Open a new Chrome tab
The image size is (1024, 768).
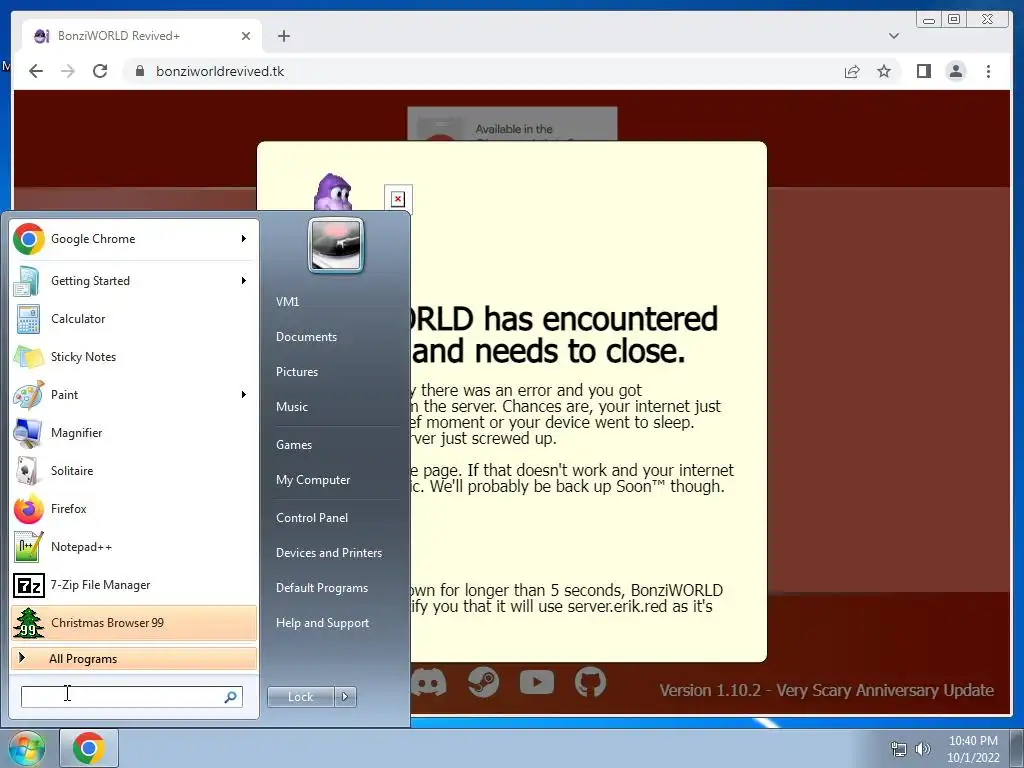click(283, 36)
